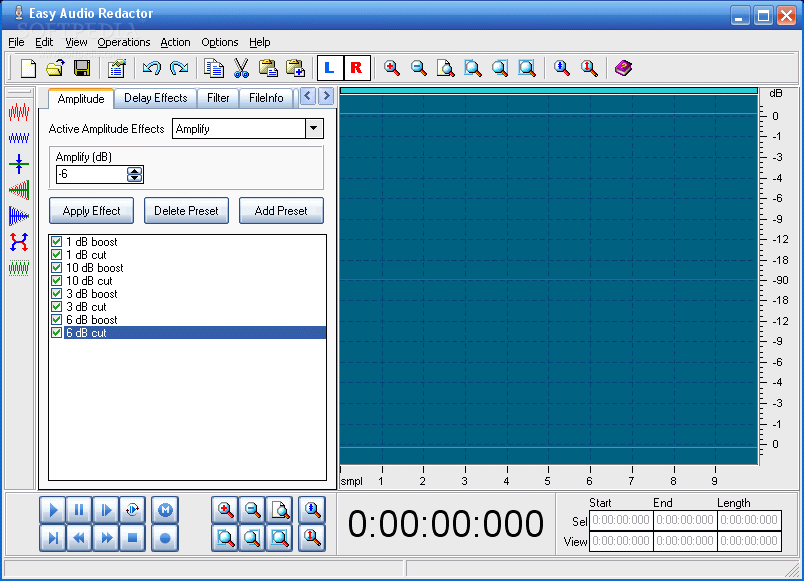Viewport: 804px width, 581px height.
Task: Switch to the Filter tab
Action: coord(218,98)
